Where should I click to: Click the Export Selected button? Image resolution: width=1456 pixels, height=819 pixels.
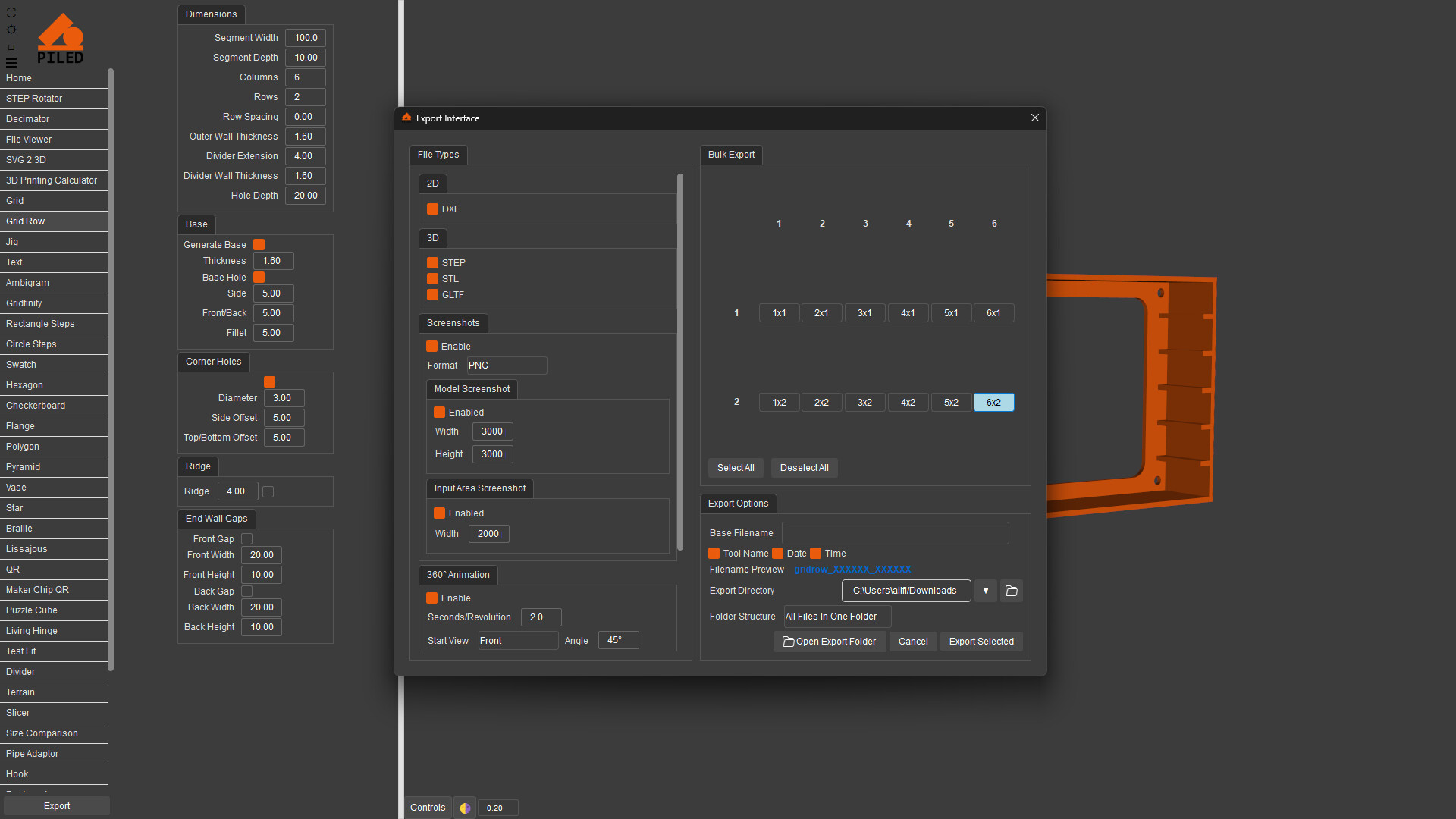981,642
